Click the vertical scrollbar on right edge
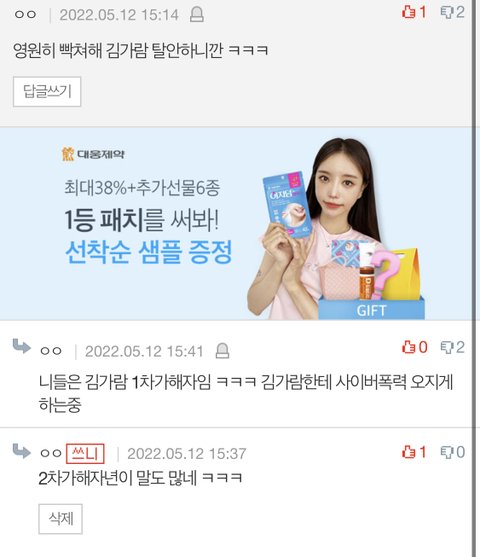This screenshot has height=557, width=480. pyautogui.click(x=474, y=278)
